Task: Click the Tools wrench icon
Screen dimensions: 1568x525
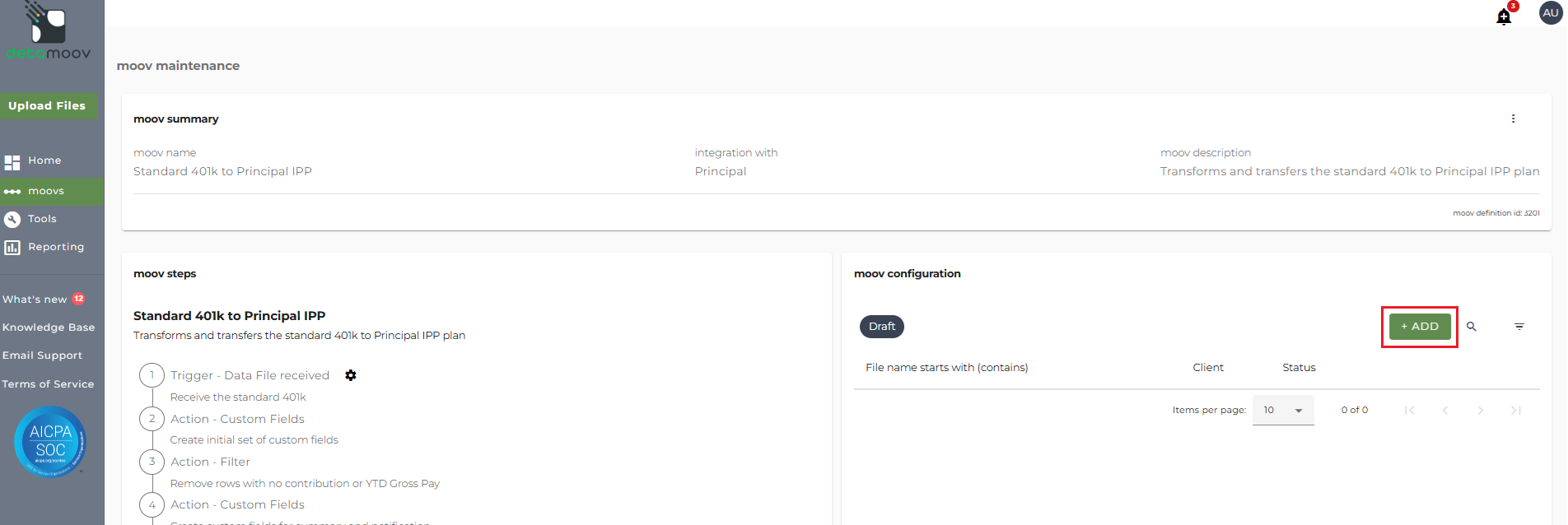Action: (12, 219)
